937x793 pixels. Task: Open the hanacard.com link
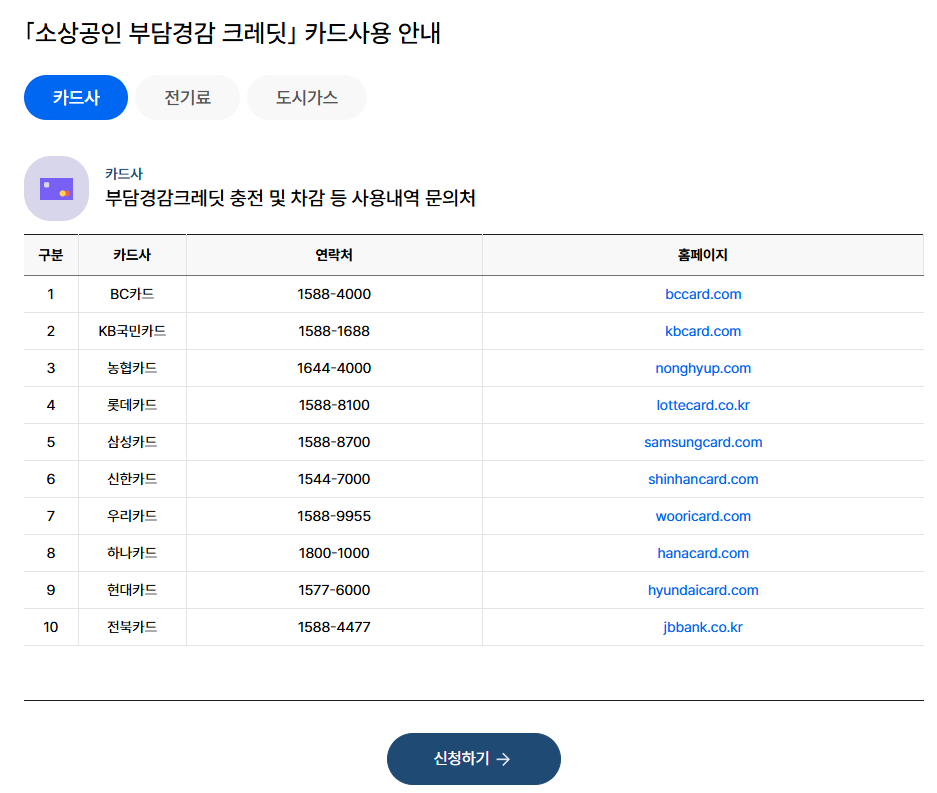pyautogui.click(x=703, y=553)
